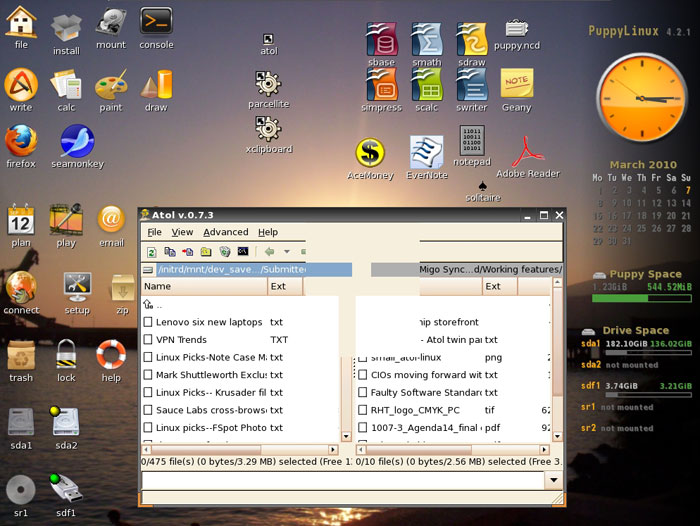Click the drive icon beside left path bar

[x=148, y=270]
